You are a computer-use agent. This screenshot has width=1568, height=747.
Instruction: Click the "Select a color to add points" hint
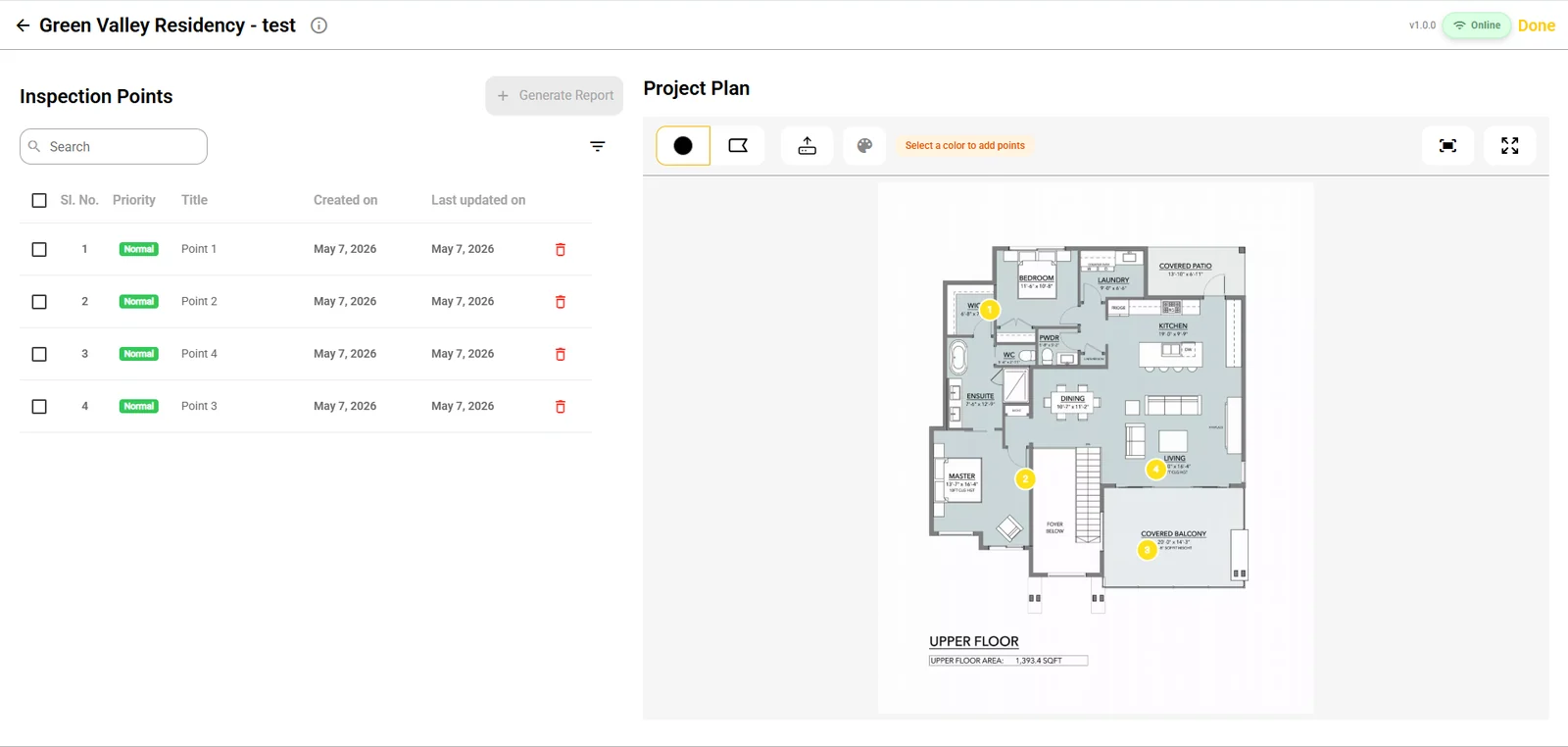pyautogui.click(x=964, y=145)
